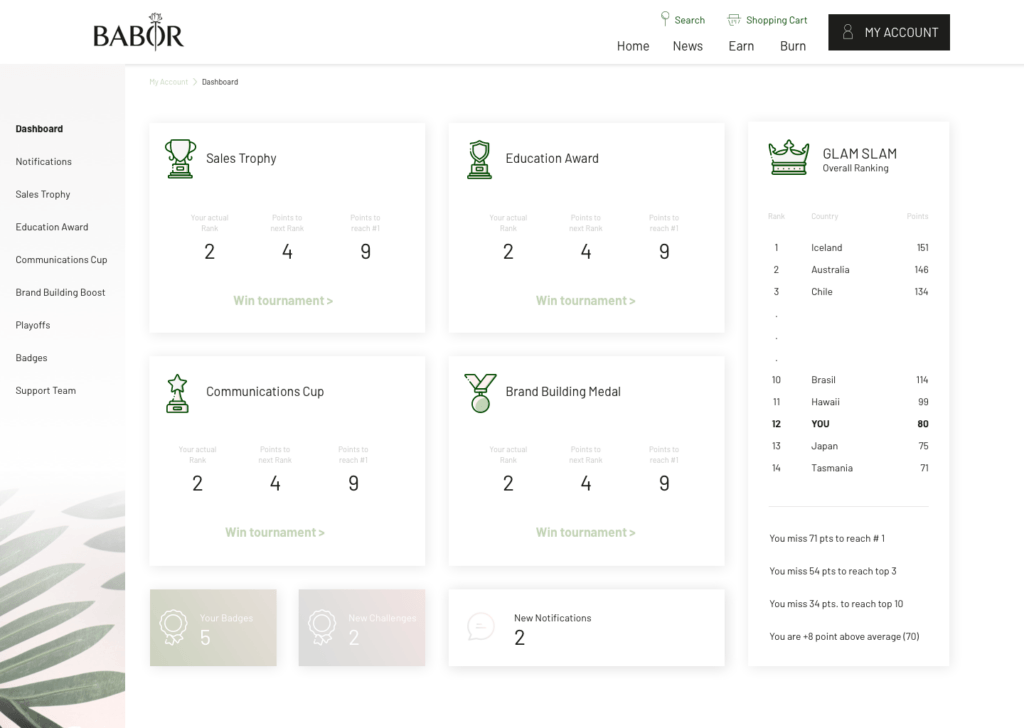This screenshot has height=728, width=1024.
Task: Click the Sales Trophy cup icon
Action: click(180, 158)
